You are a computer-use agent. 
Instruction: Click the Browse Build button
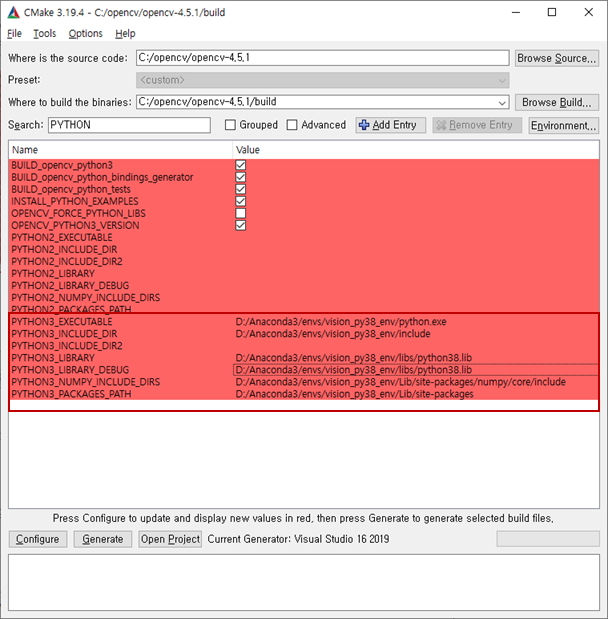pos(557,103)
